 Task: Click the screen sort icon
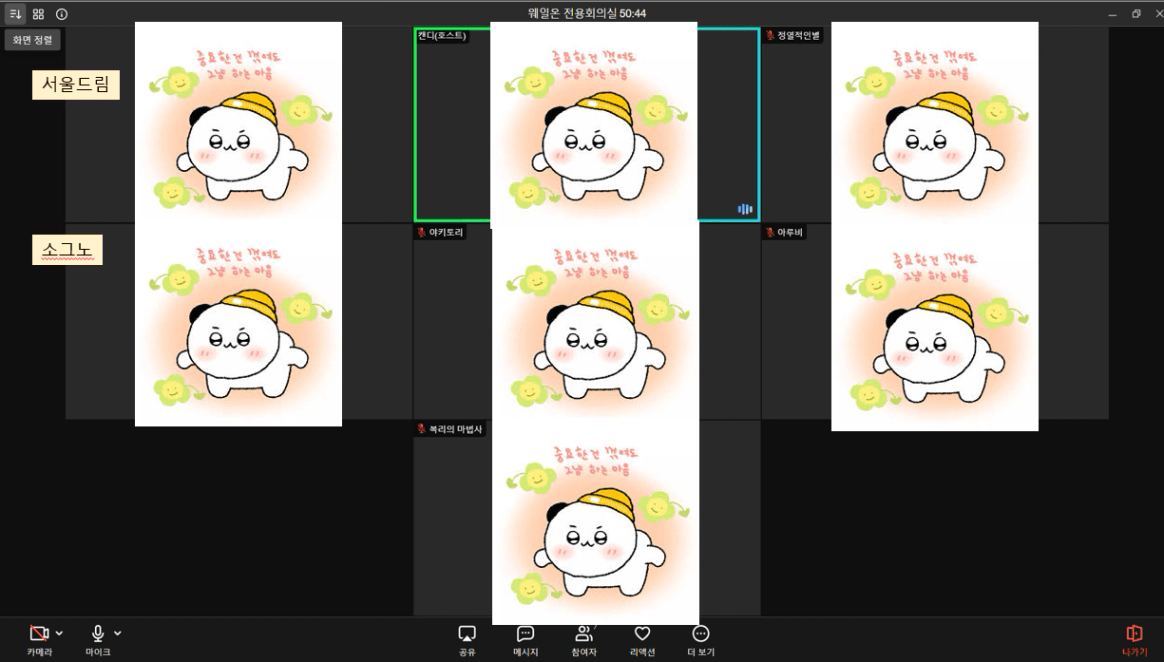(15, 14)
